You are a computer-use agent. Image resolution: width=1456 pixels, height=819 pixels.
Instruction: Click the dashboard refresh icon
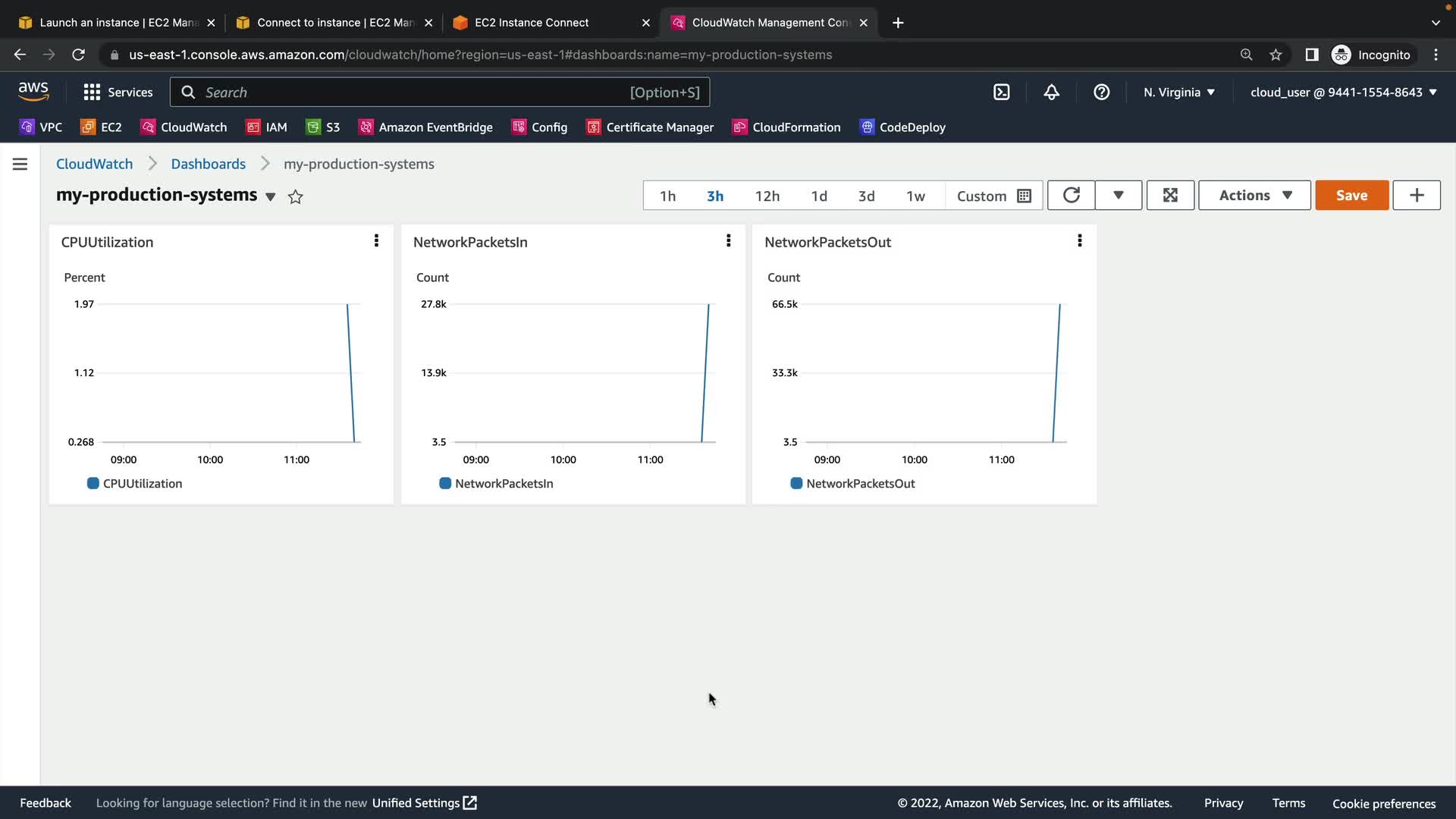[1071, 196]
